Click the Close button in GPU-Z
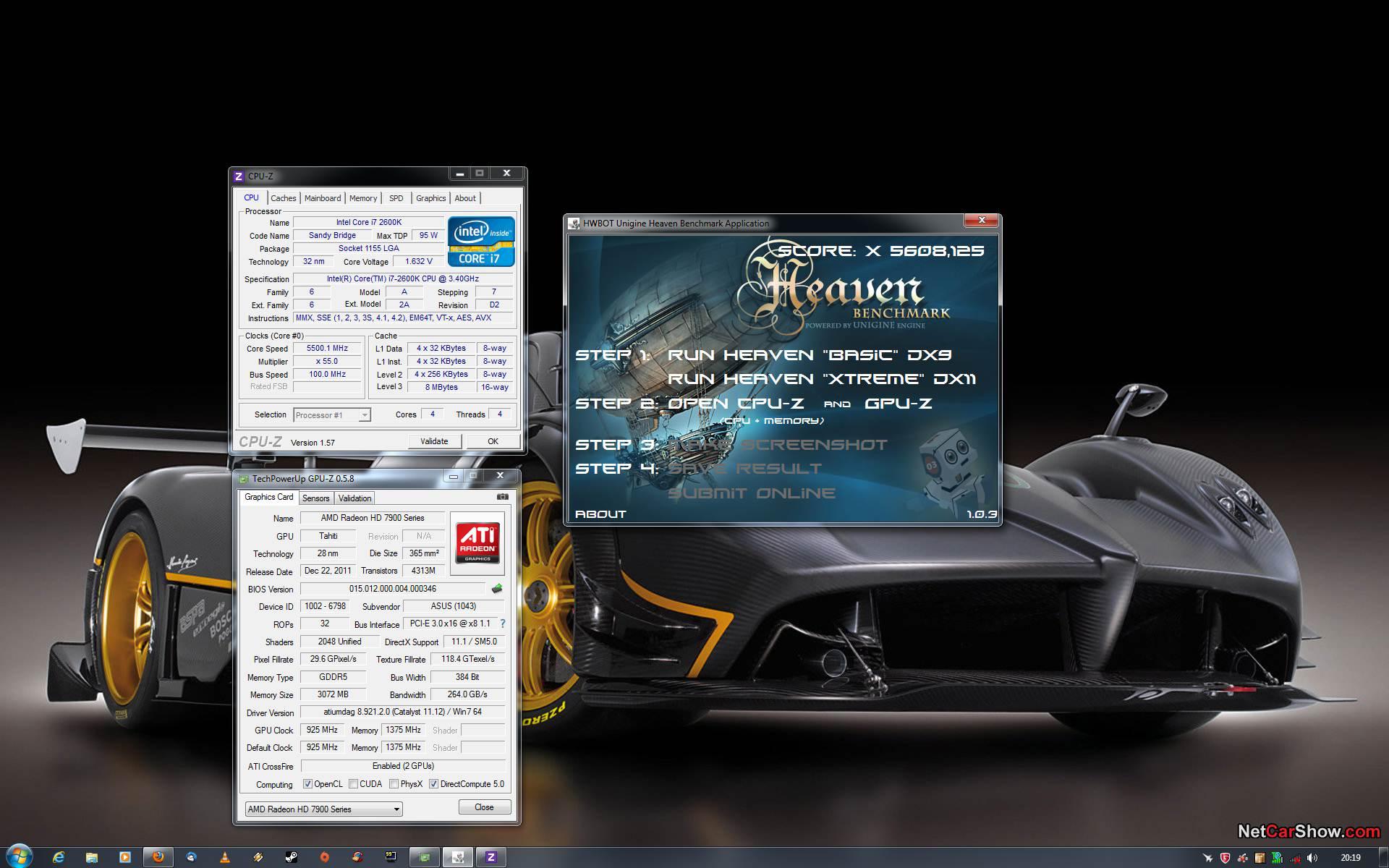 pos(485,807)
